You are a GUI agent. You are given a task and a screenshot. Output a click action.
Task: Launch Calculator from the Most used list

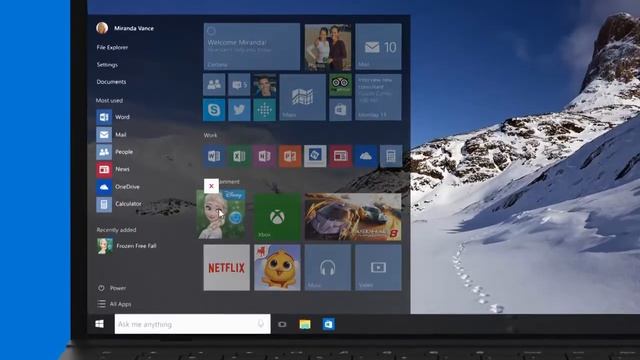point(119,204)
